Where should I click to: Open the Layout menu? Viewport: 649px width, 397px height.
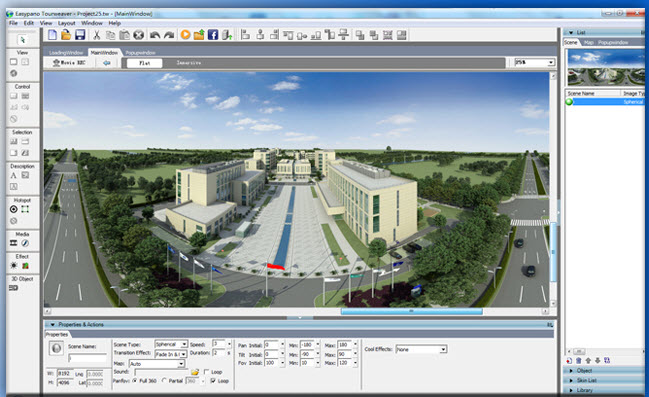66,23
